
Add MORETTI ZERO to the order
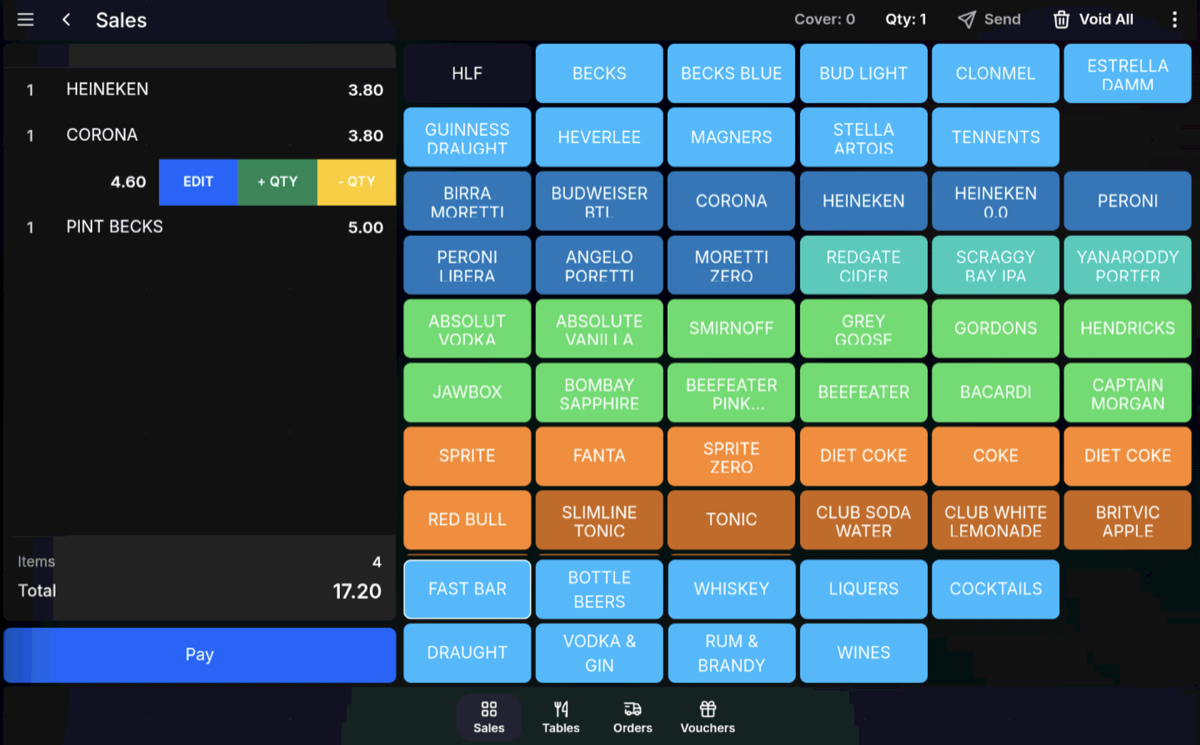point(731,265)
